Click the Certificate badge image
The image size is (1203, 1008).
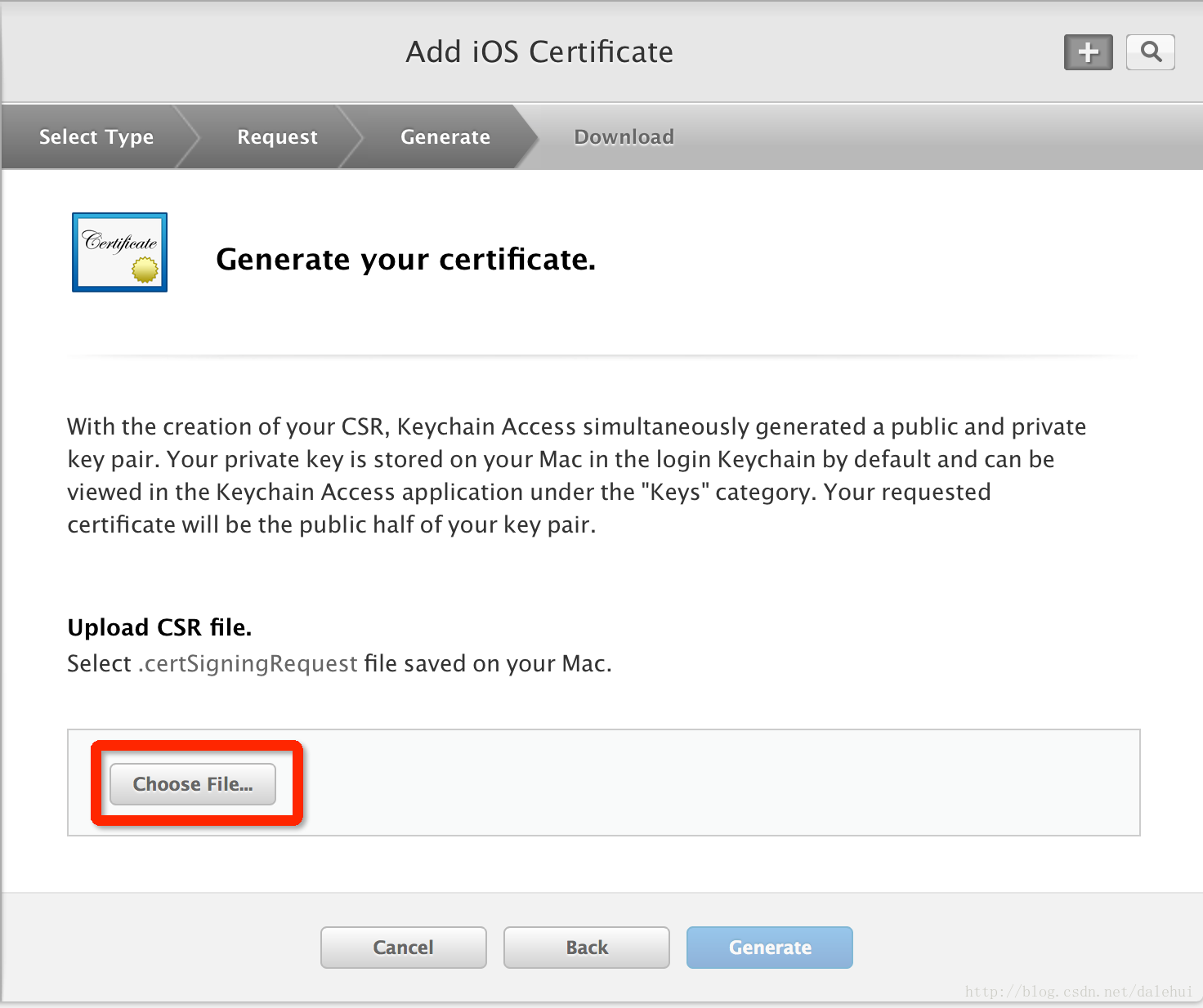(120, 252)
